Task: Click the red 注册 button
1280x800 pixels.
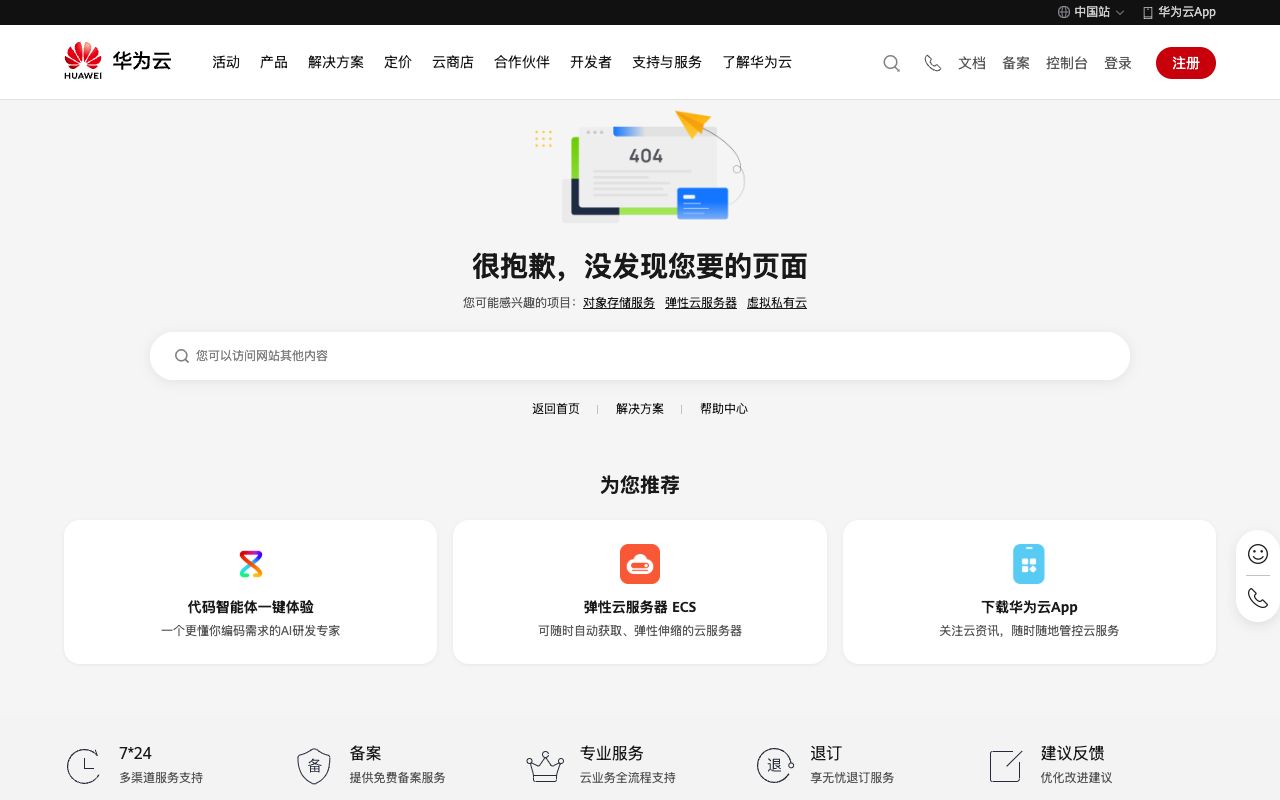Action: [x=1185, y=63]
